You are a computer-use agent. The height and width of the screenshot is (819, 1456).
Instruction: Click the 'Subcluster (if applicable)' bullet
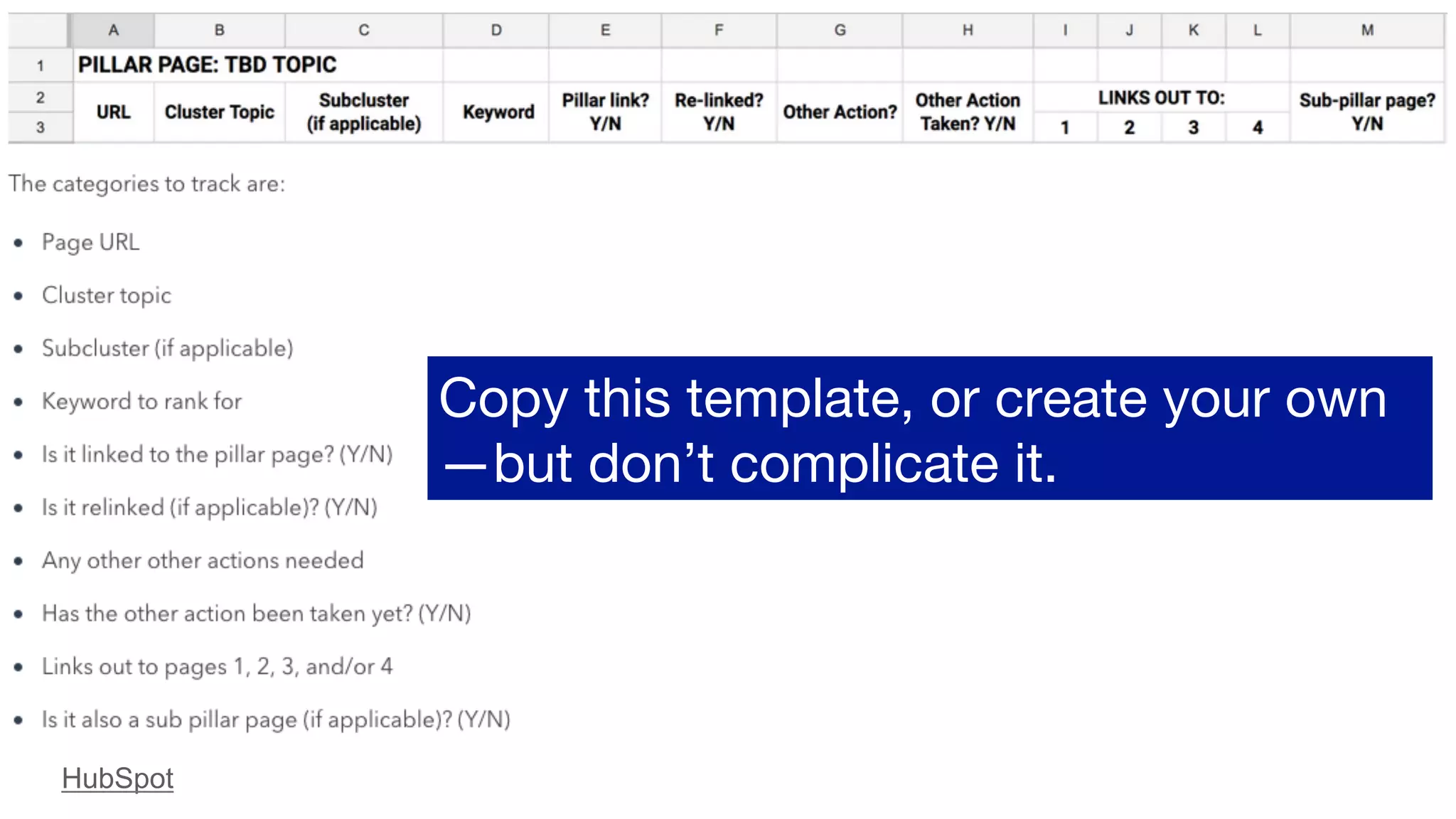click(x=168, y=348)
